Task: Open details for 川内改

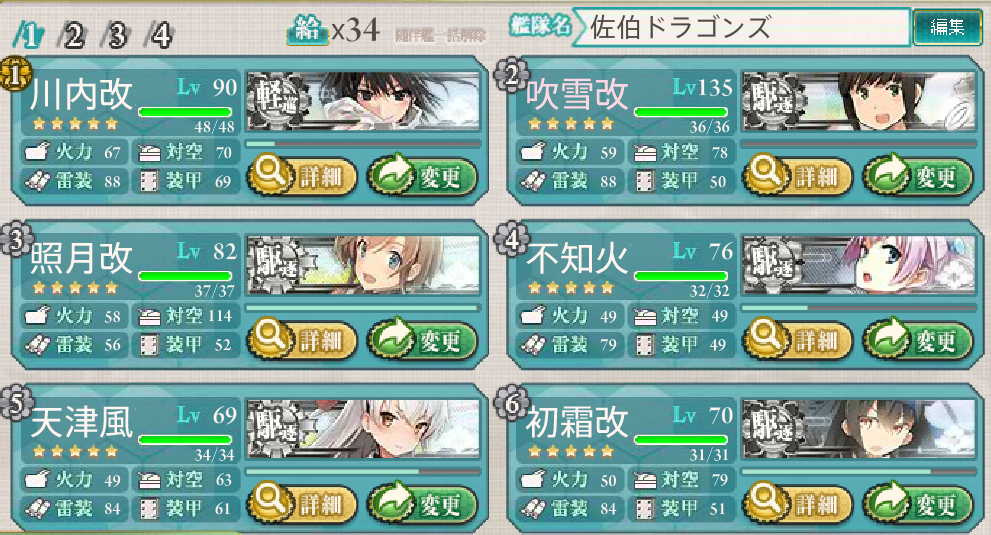Action: (x=301, y=175)
